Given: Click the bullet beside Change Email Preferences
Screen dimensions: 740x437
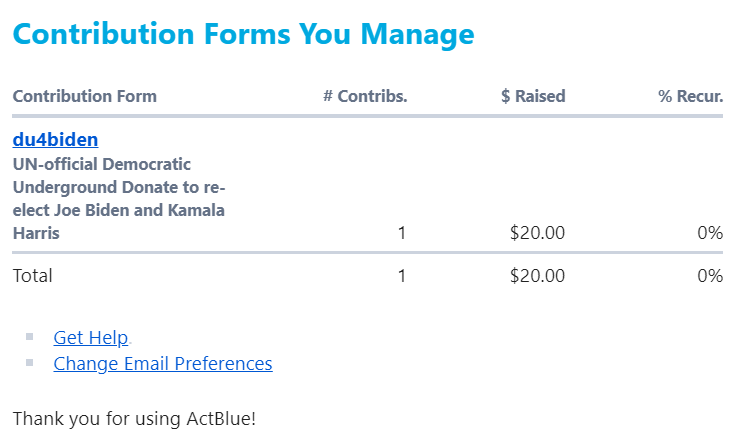Looking at the screenshot, I should tap(30, 363).
